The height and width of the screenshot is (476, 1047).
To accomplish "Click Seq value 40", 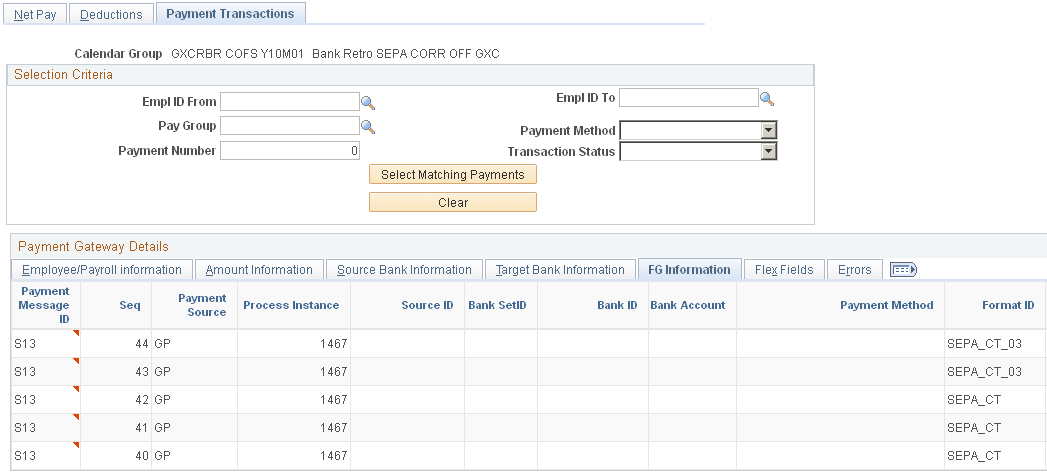I will click(x=142, y=456).
